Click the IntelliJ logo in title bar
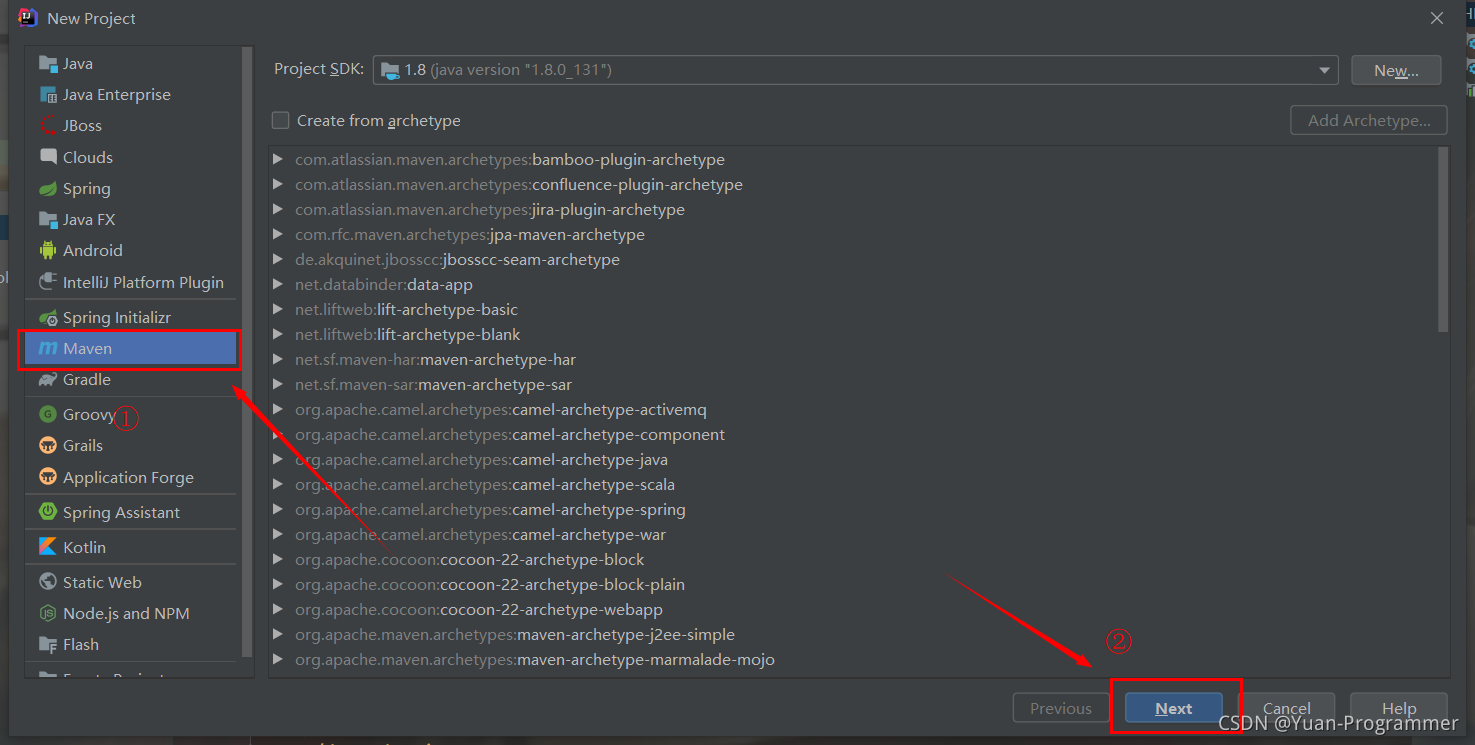 (x=28, y=17)
